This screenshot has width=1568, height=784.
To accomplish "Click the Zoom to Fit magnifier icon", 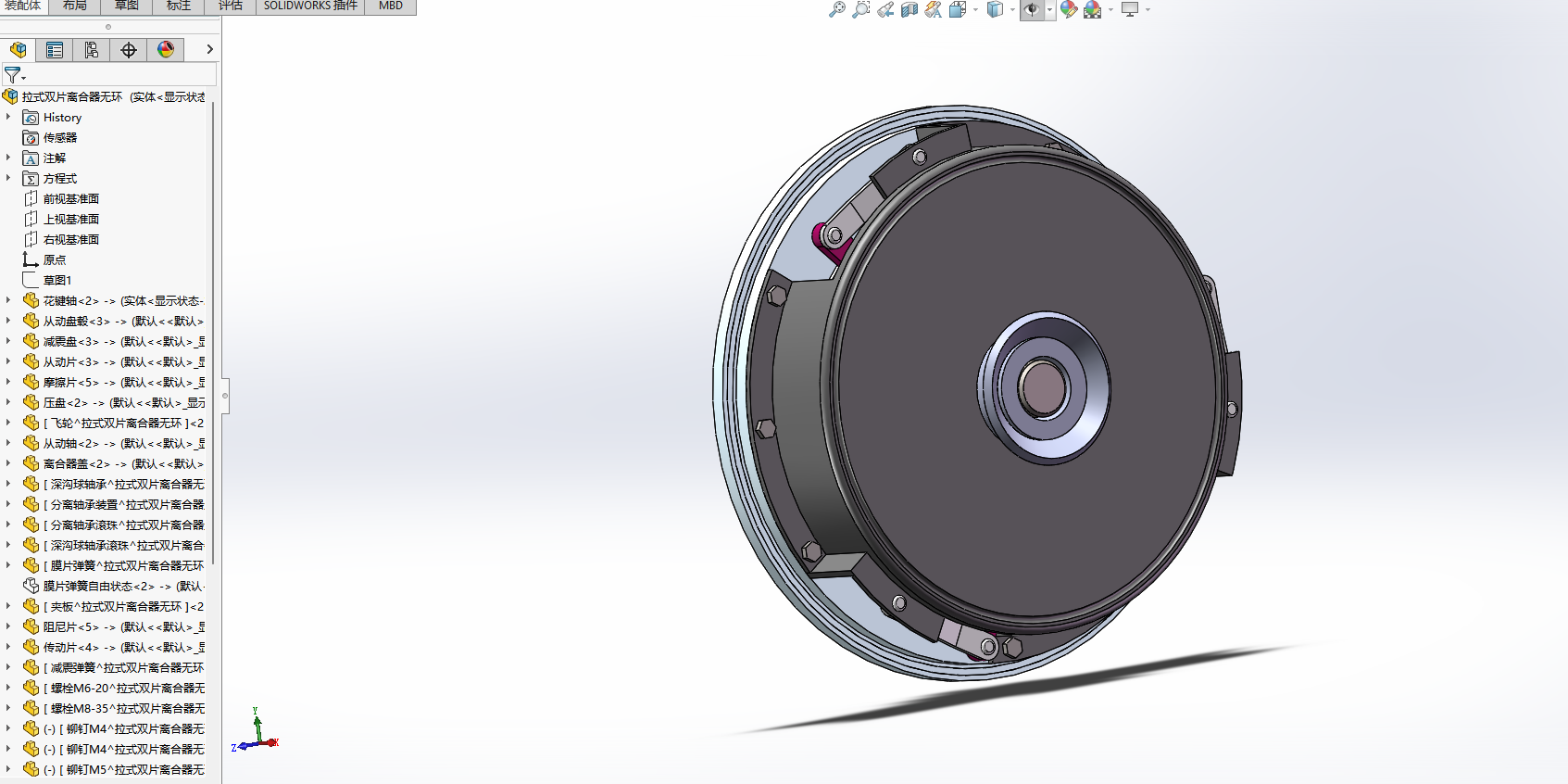I will coord(836,9).
